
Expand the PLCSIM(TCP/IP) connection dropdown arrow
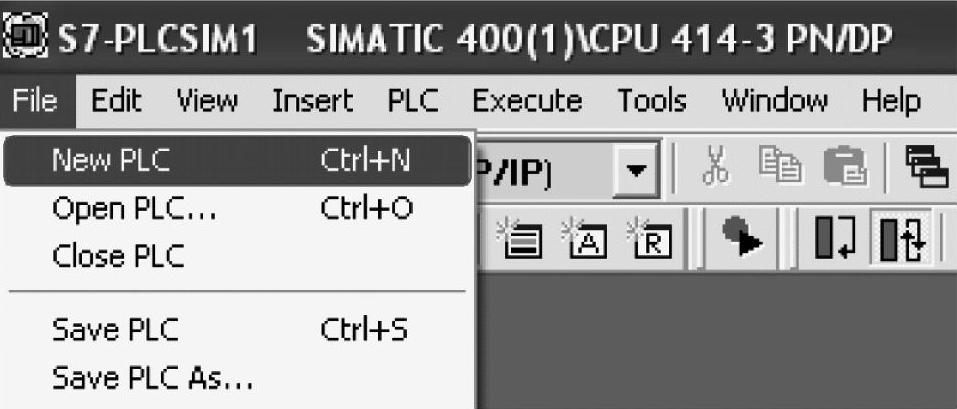[x=637, y=169]
